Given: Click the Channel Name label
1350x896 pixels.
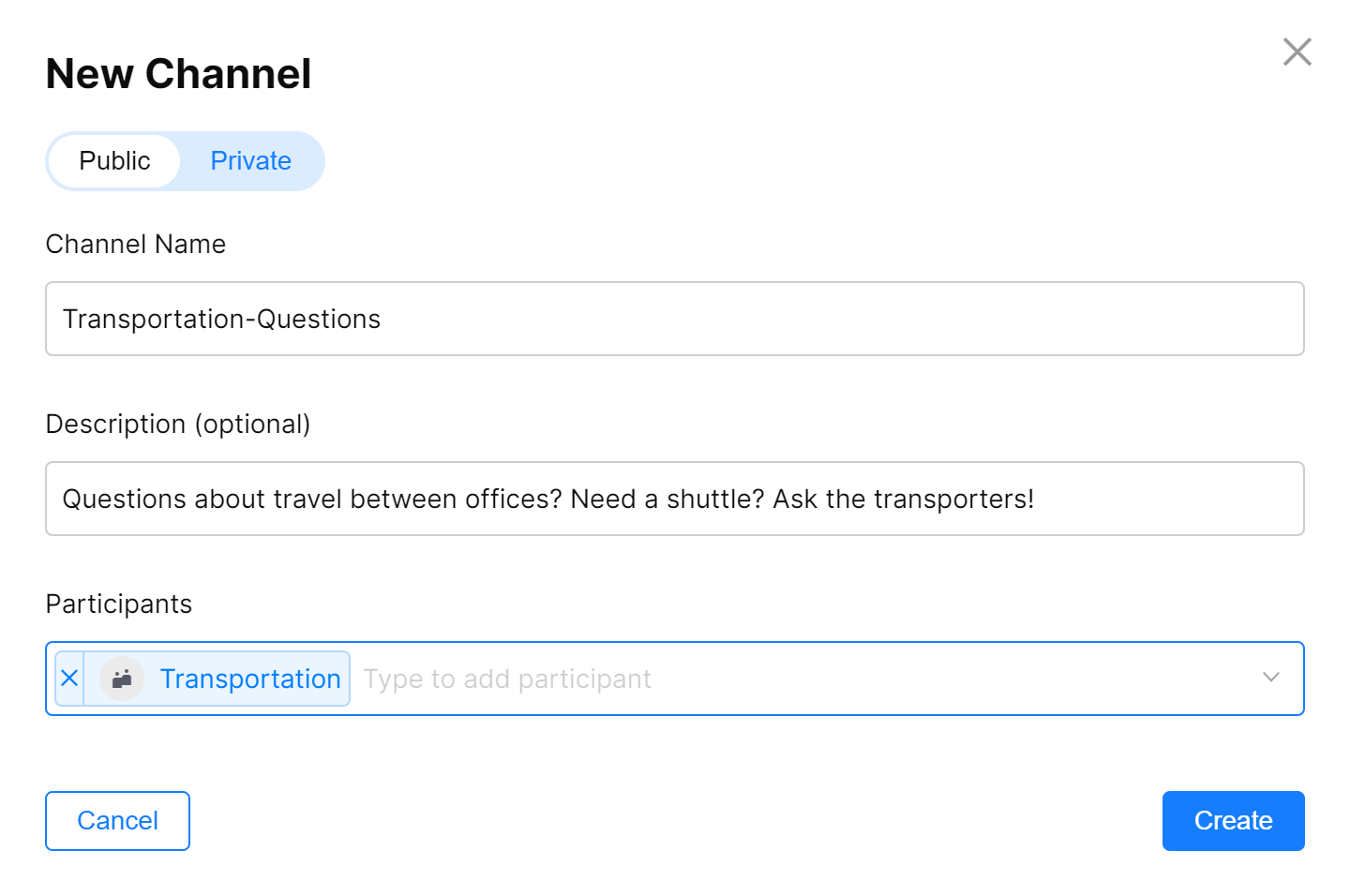Looking at the screenshot, I should coord(136,244).
